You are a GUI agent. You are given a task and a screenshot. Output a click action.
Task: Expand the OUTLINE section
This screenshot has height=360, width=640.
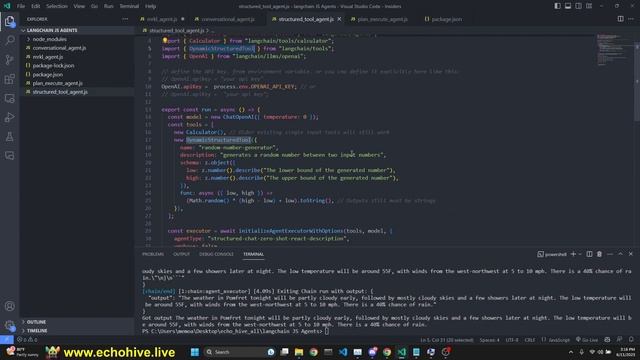[x=78, y=322]
